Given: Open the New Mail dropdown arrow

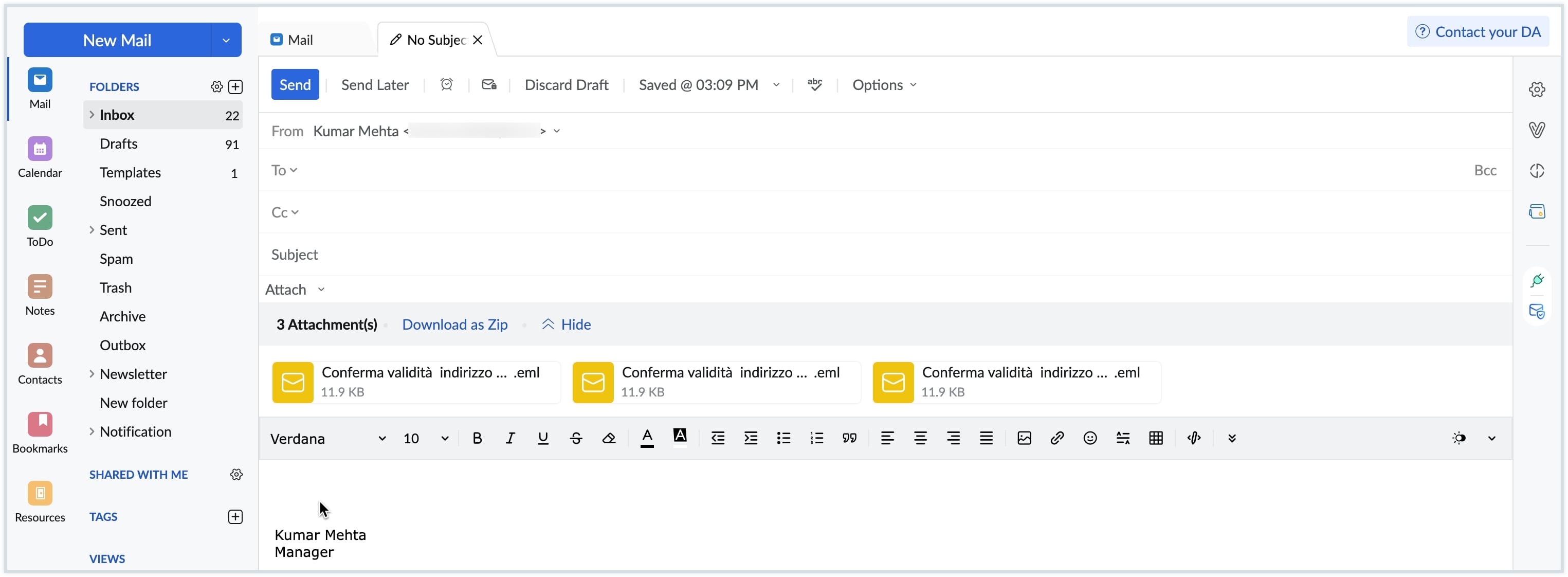Looking at the screenshot, I should coord(226,40).
